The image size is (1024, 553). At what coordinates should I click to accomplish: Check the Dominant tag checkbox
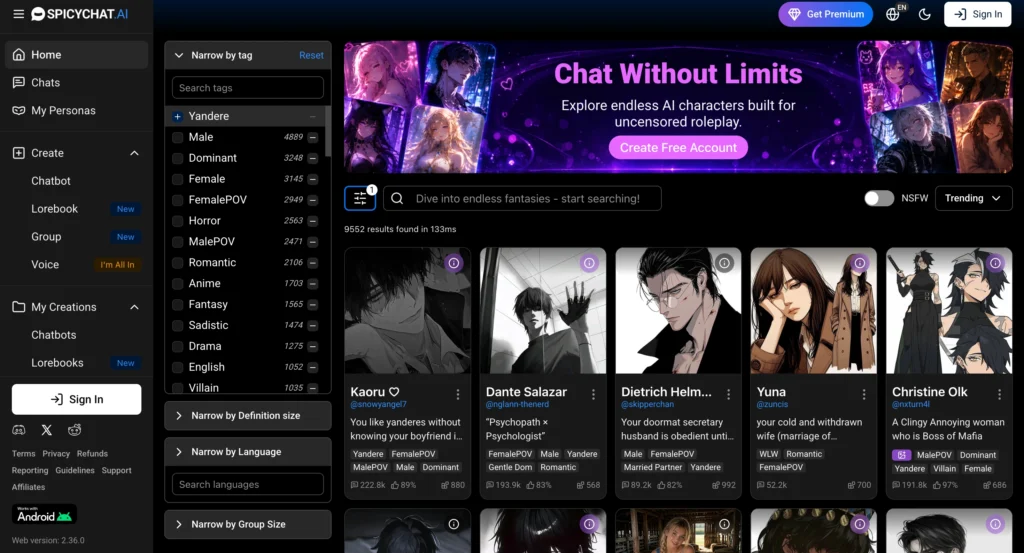(177, 158)
